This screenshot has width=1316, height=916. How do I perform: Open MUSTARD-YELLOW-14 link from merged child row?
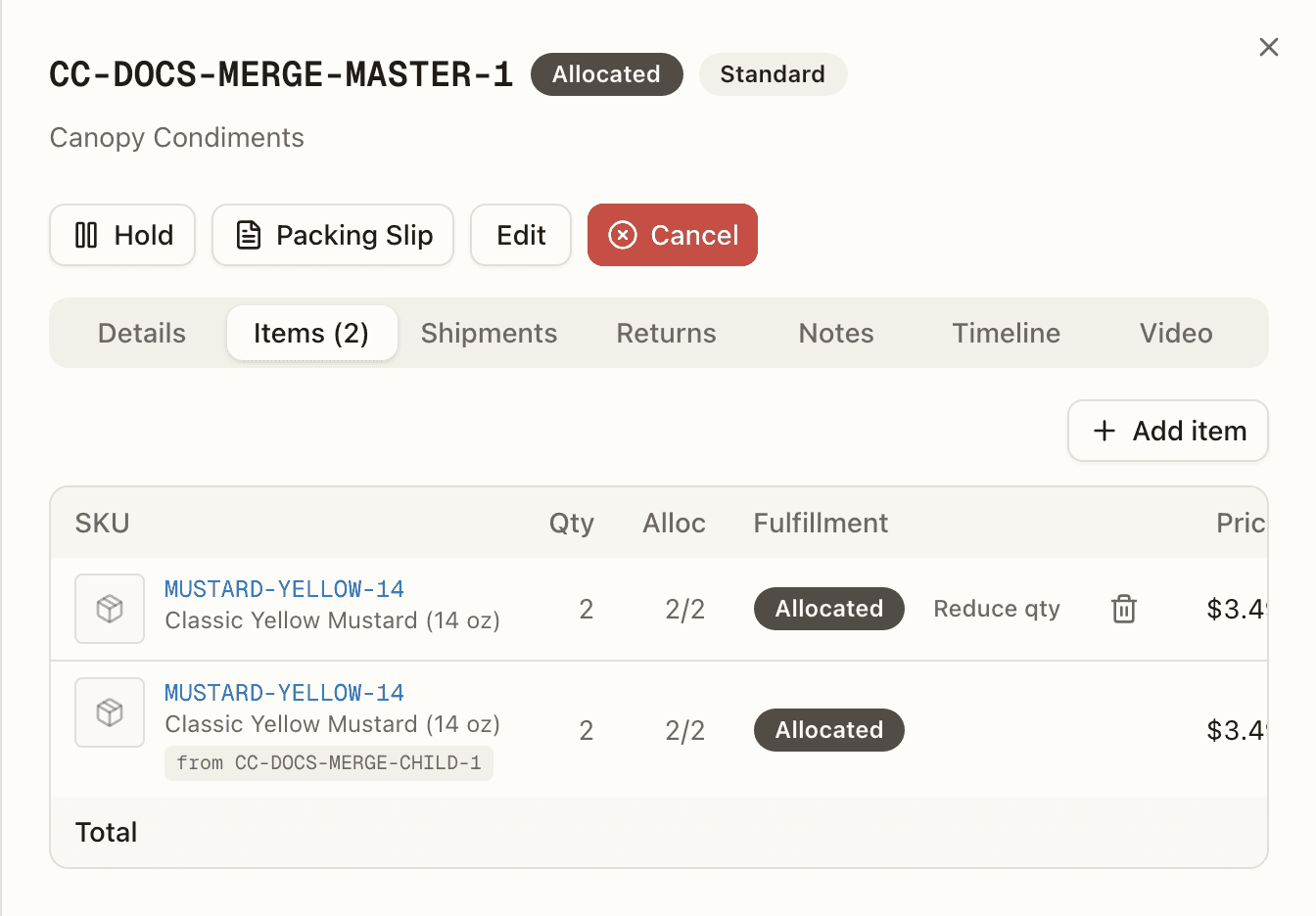pyautogui.click(x=284, y=693)
